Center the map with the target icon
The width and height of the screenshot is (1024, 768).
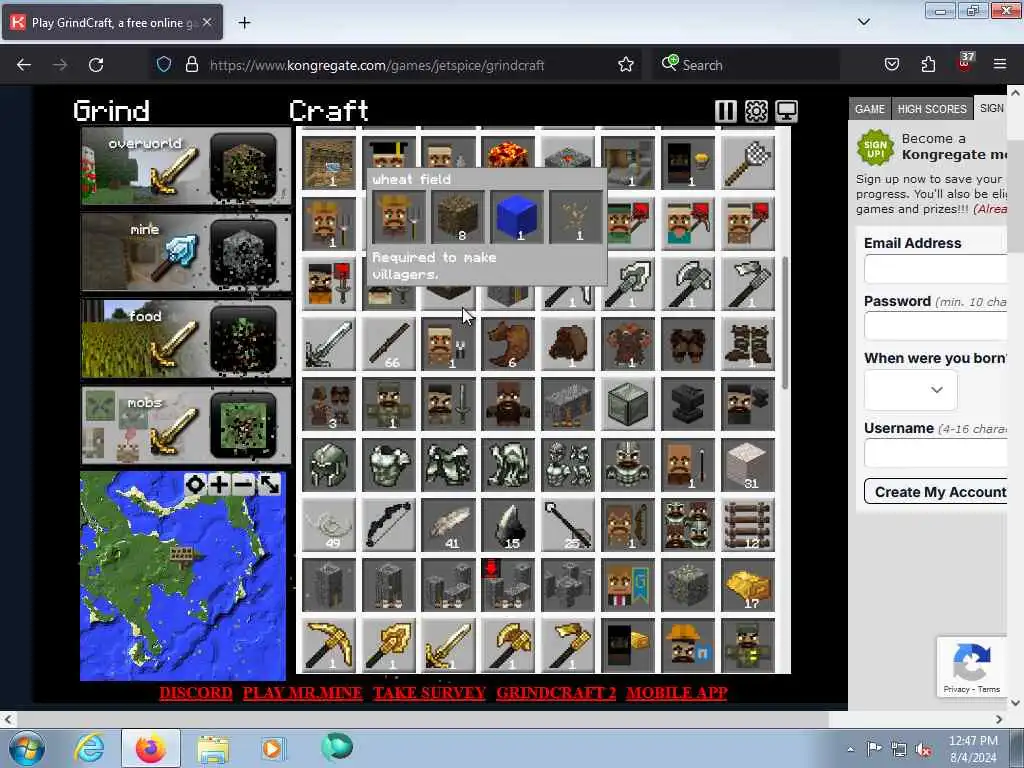tap(195, 485)
